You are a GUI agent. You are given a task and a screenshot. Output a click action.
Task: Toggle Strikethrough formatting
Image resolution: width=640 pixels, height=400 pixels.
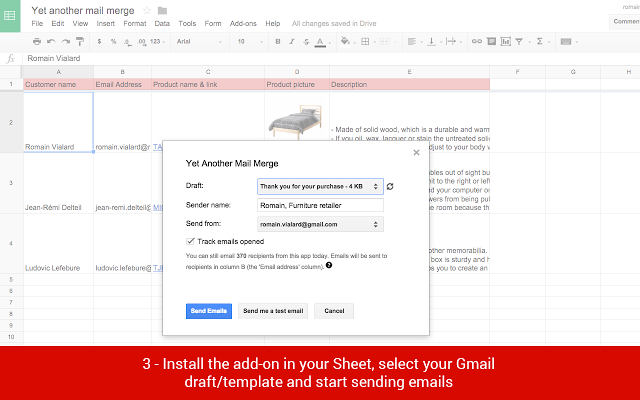click(x=306, y=41)
